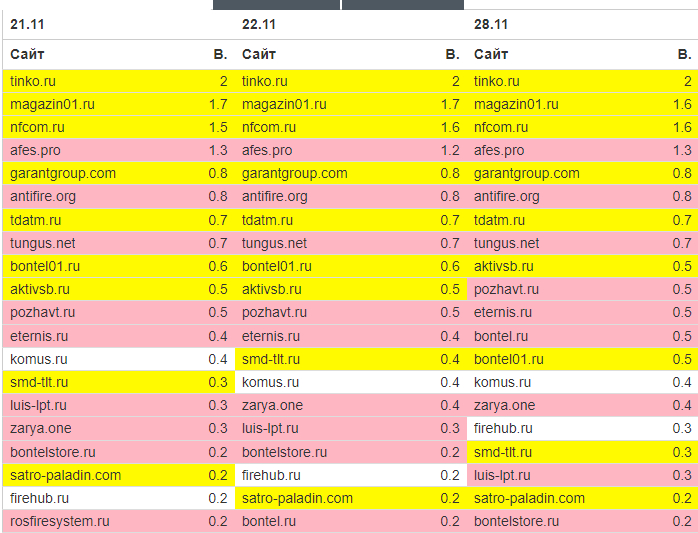Viewport: 698px width, 533px height.
Task: Select bontel01.ru under 28.11
Action: click(509, 359)
